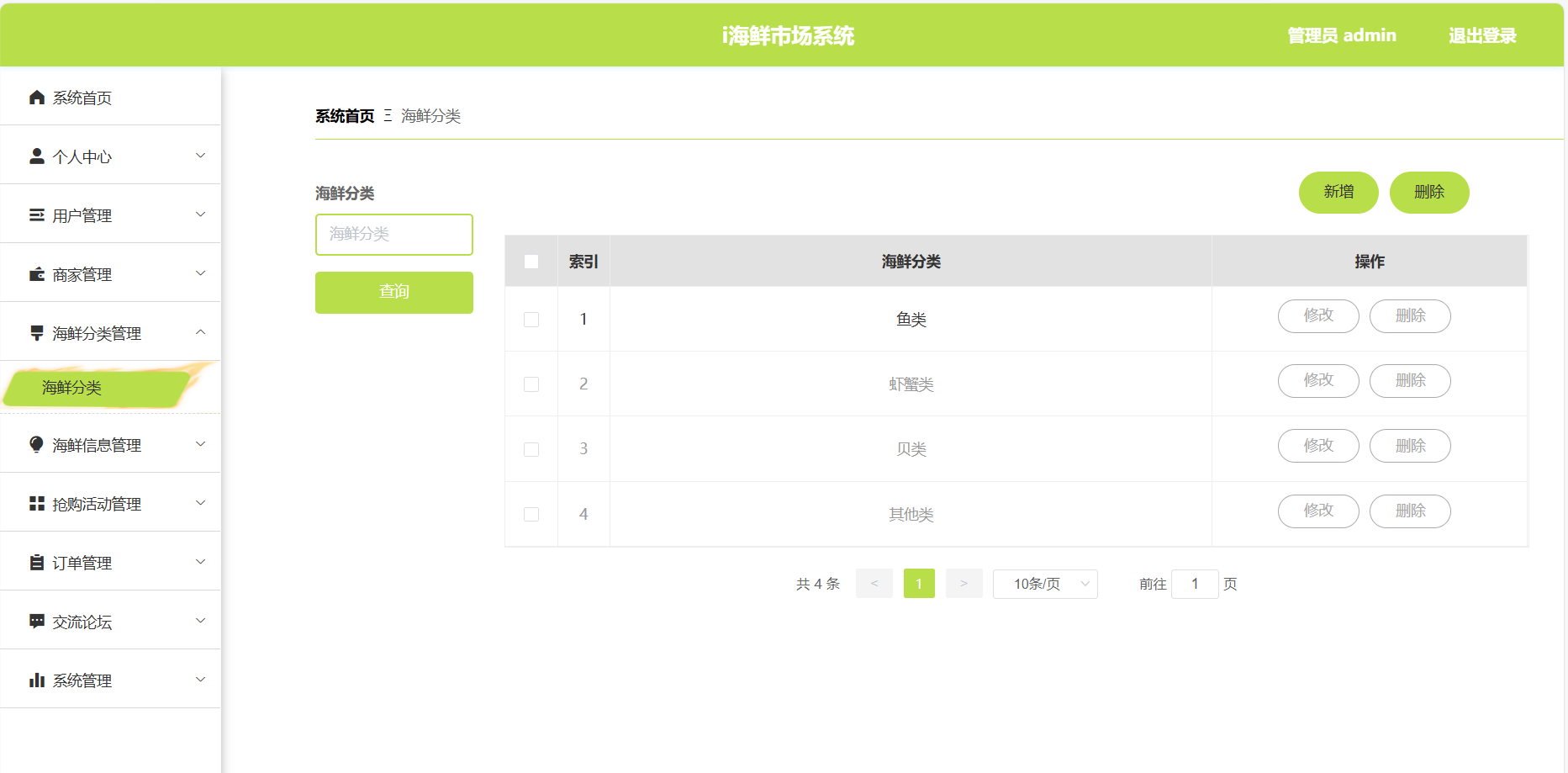Click the bar chart icon beside 系统管理

[36, 680]
